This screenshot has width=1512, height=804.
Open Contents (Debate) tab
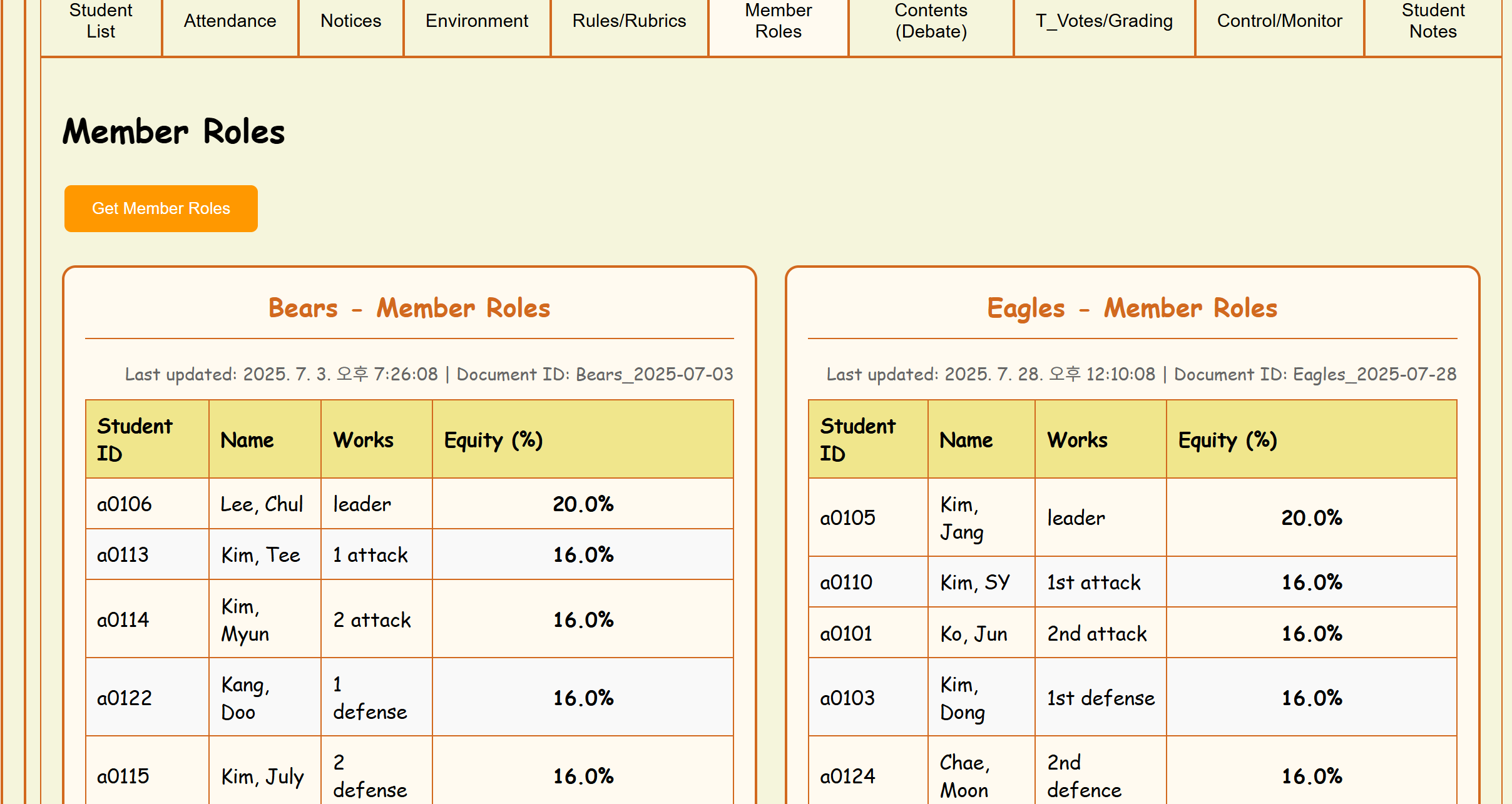[x=931, y=21]
